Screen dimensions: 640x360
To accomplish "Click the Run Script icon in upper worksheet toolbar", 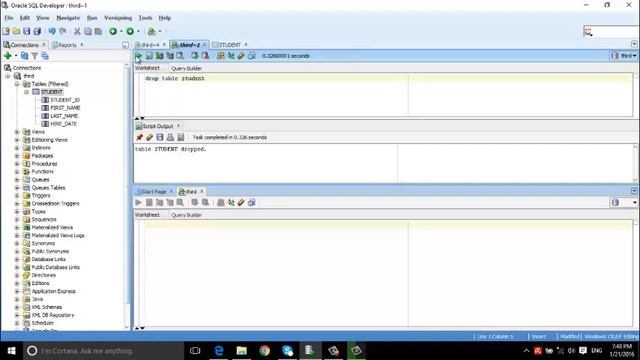I will tap(149, 56).
